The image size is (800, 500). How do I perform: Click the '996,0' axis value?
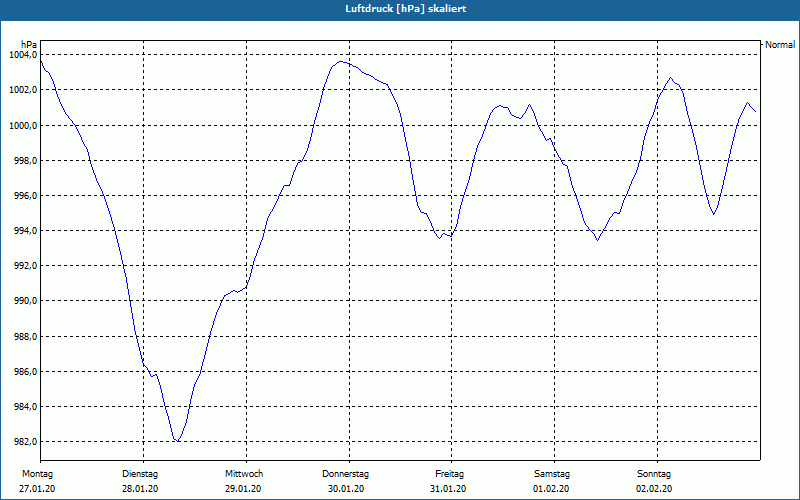coord(26,195)
